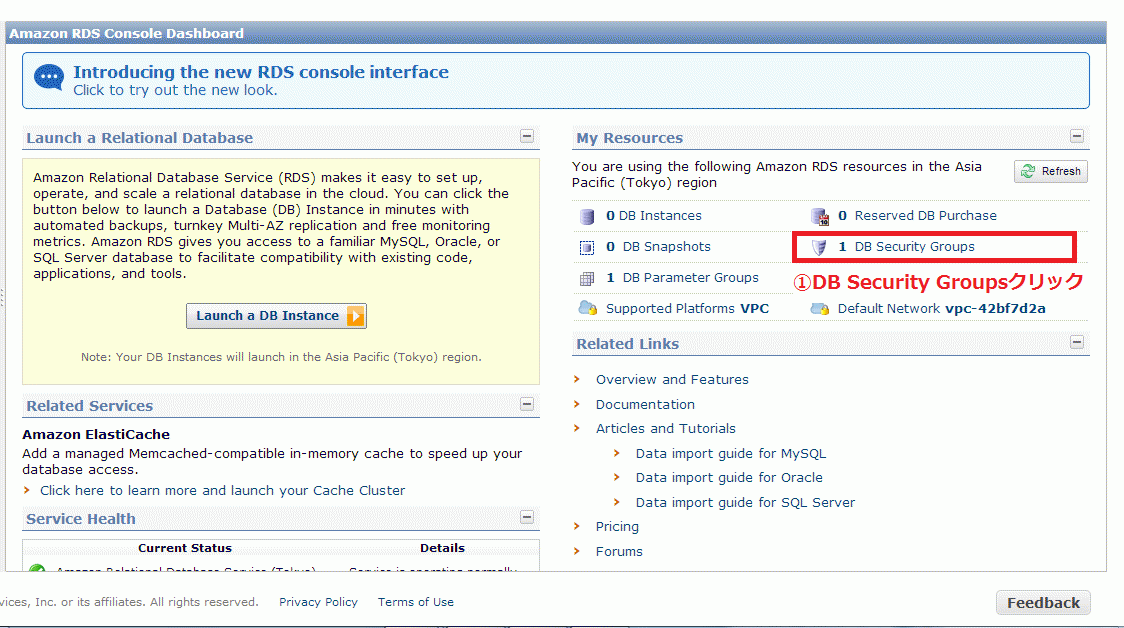Click the Launch a DB Instance button
The image size is (1124, 628).
[x=277, y=316]
